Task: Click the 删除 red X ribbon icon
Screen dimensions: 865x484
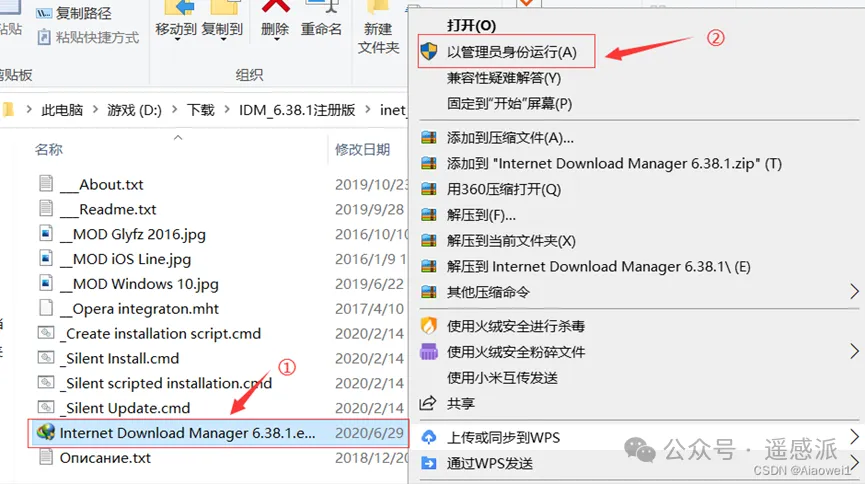Action: tap(275, 7)
